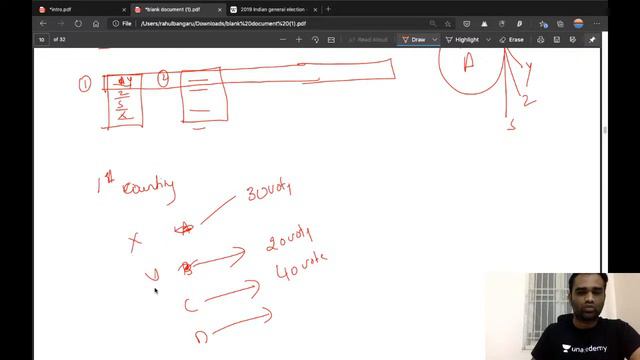
Task: Switch to the intro.pdf tab
Action: 60,9
